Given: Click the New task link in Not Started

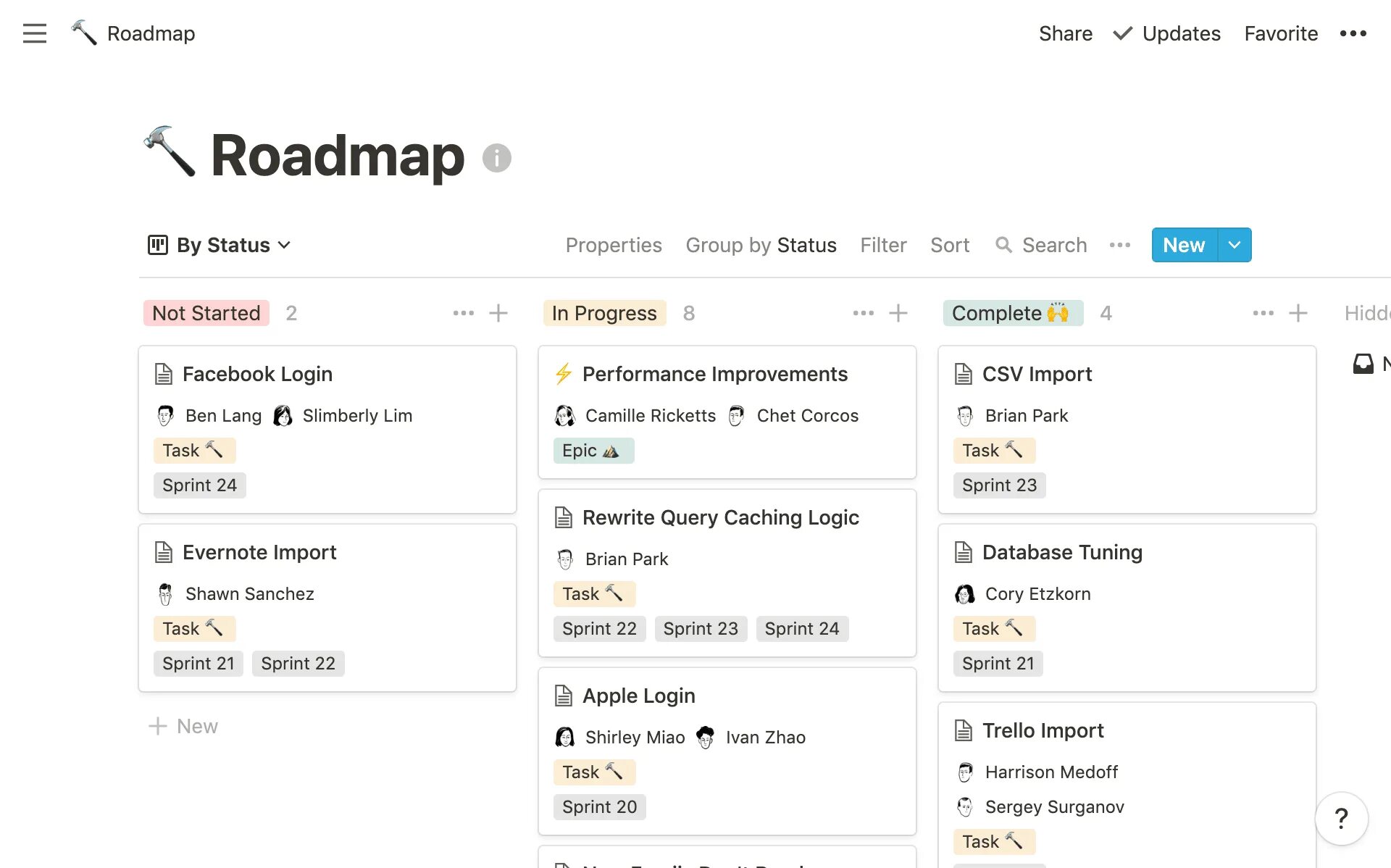Looking at the screenshot, I should point(185,726).
